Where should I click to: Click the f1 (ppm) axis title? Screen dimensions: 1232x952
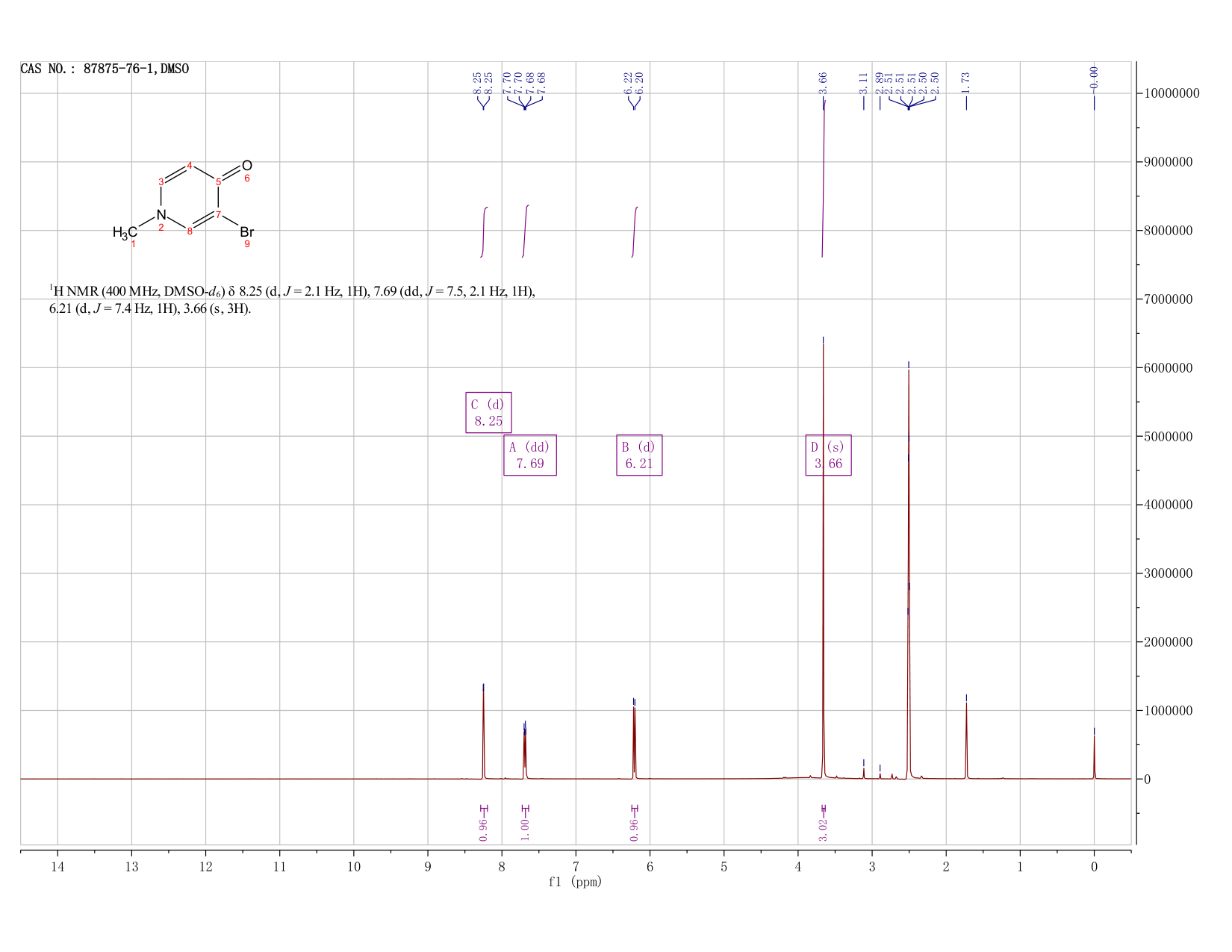tap(575, 882)
